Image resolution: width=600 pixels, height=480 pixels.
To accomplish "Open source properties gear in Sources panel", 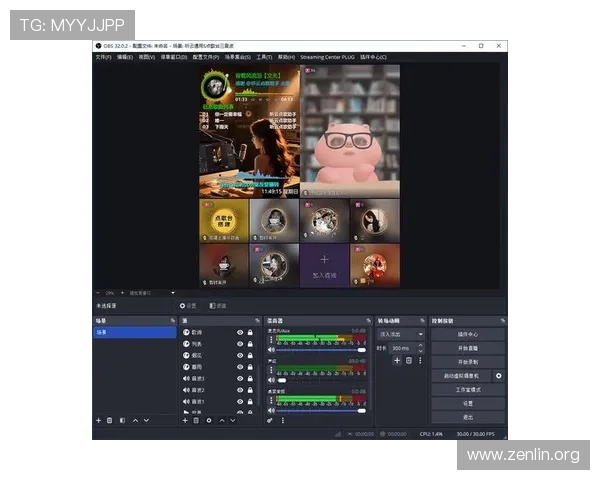I will pos(208,421).
